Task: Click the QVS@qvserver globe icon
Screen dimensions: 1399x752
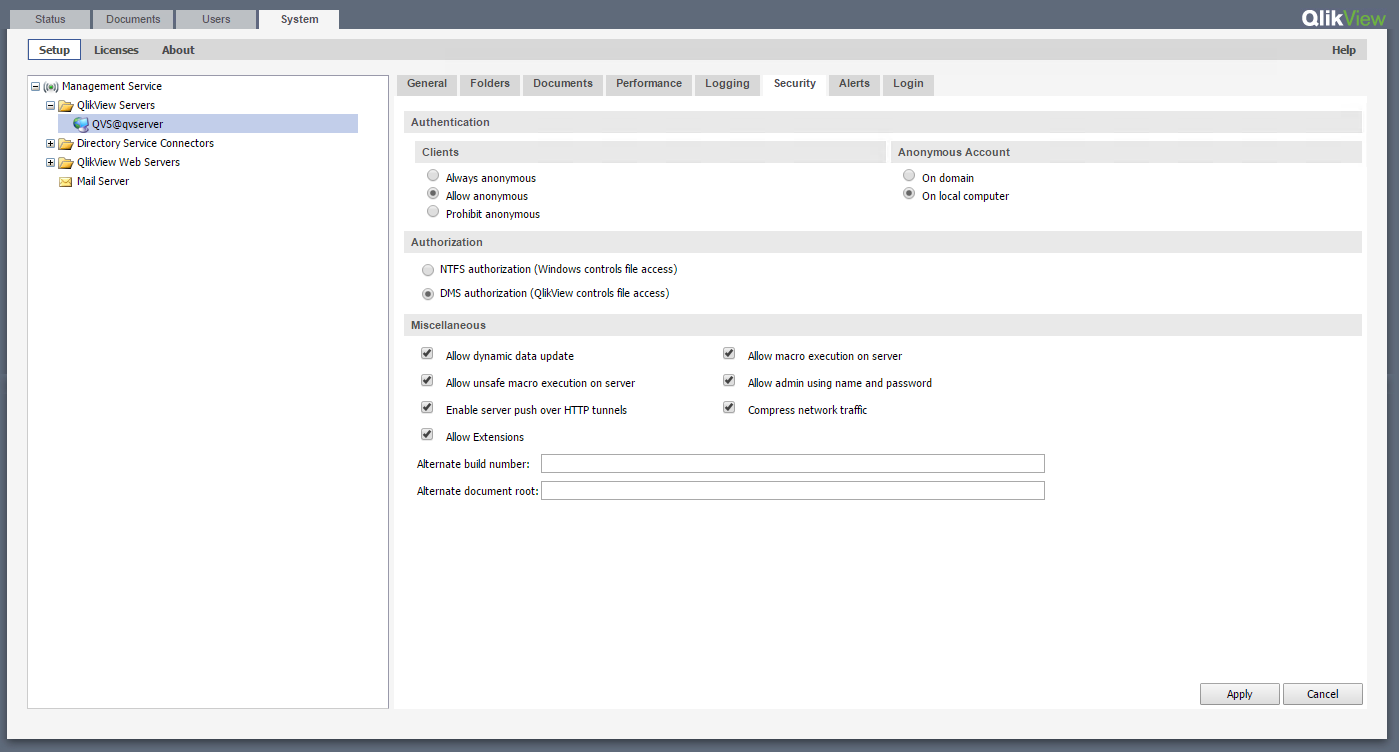Action: (81, 124)
